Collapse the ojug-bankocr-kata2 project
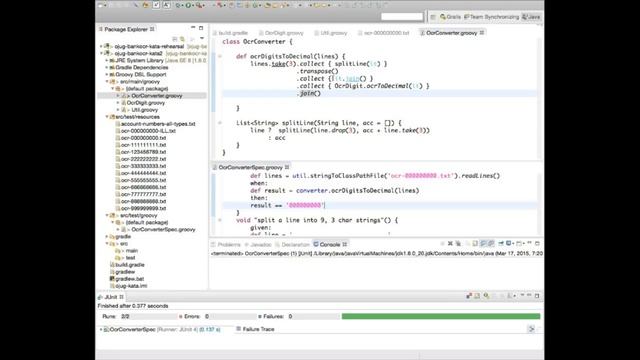The image size is (640, 360). coord(101,53)
